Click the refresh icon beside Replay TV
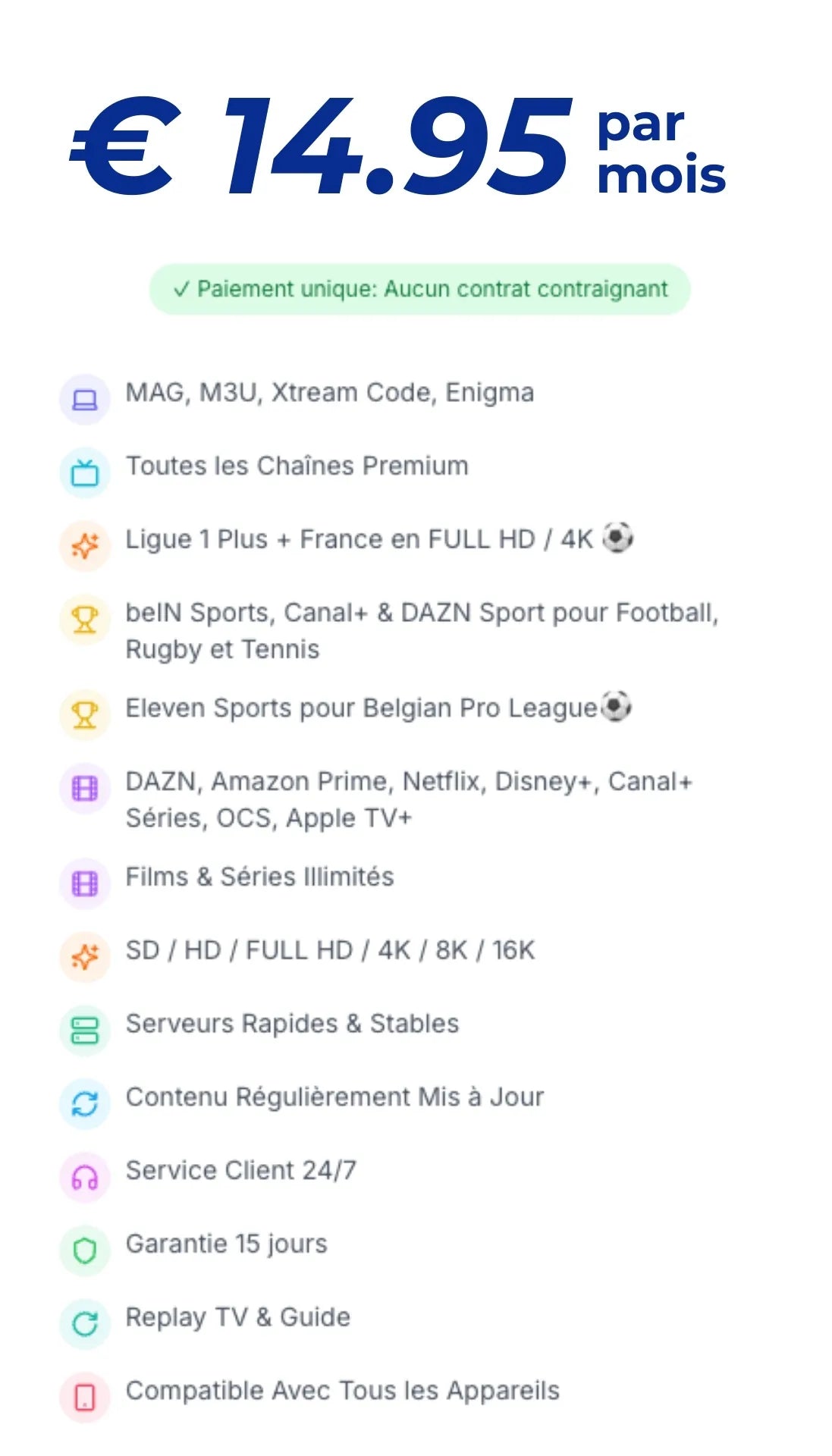832x1456 pixels. click(x=85, y=1324)
